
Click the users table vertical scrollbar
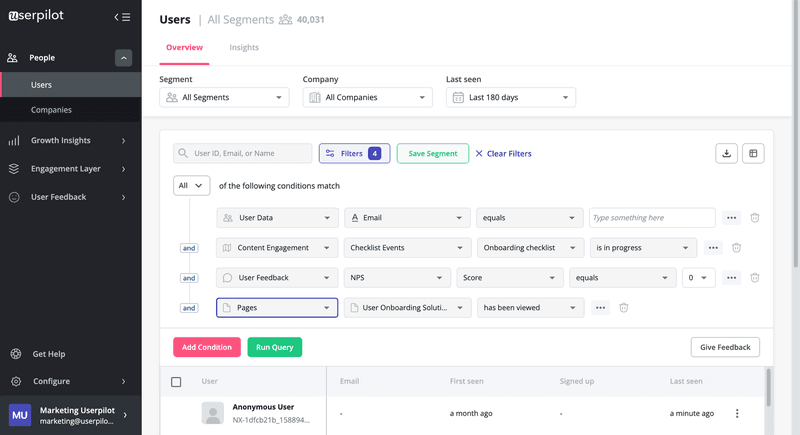click(x=768, y=387)
